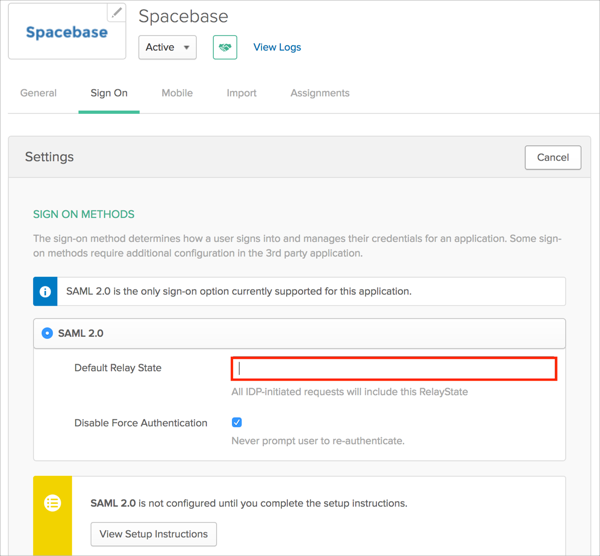Click the yellow list icon
600x556 pixels.
pyautogui.click(x=52, y=504)
